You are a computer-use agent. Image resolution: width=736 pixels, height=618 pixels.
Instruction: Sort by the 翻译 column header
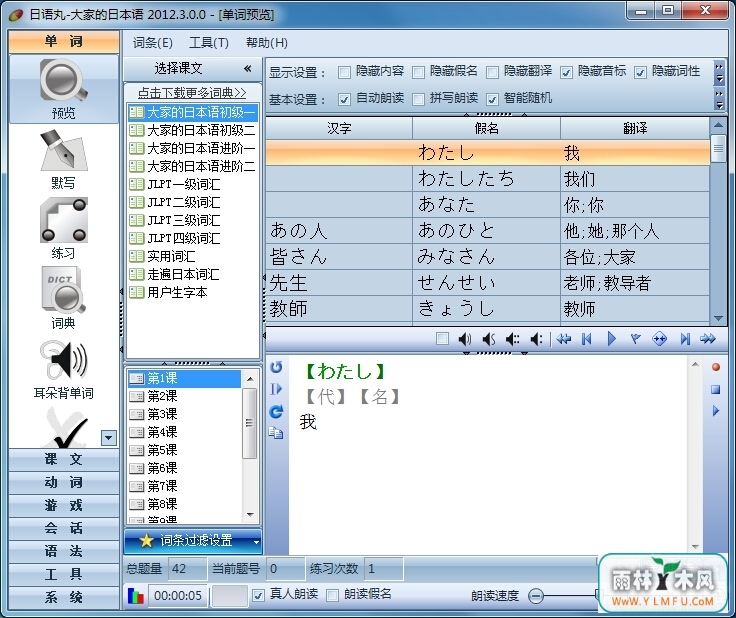(x=635, y=128)
